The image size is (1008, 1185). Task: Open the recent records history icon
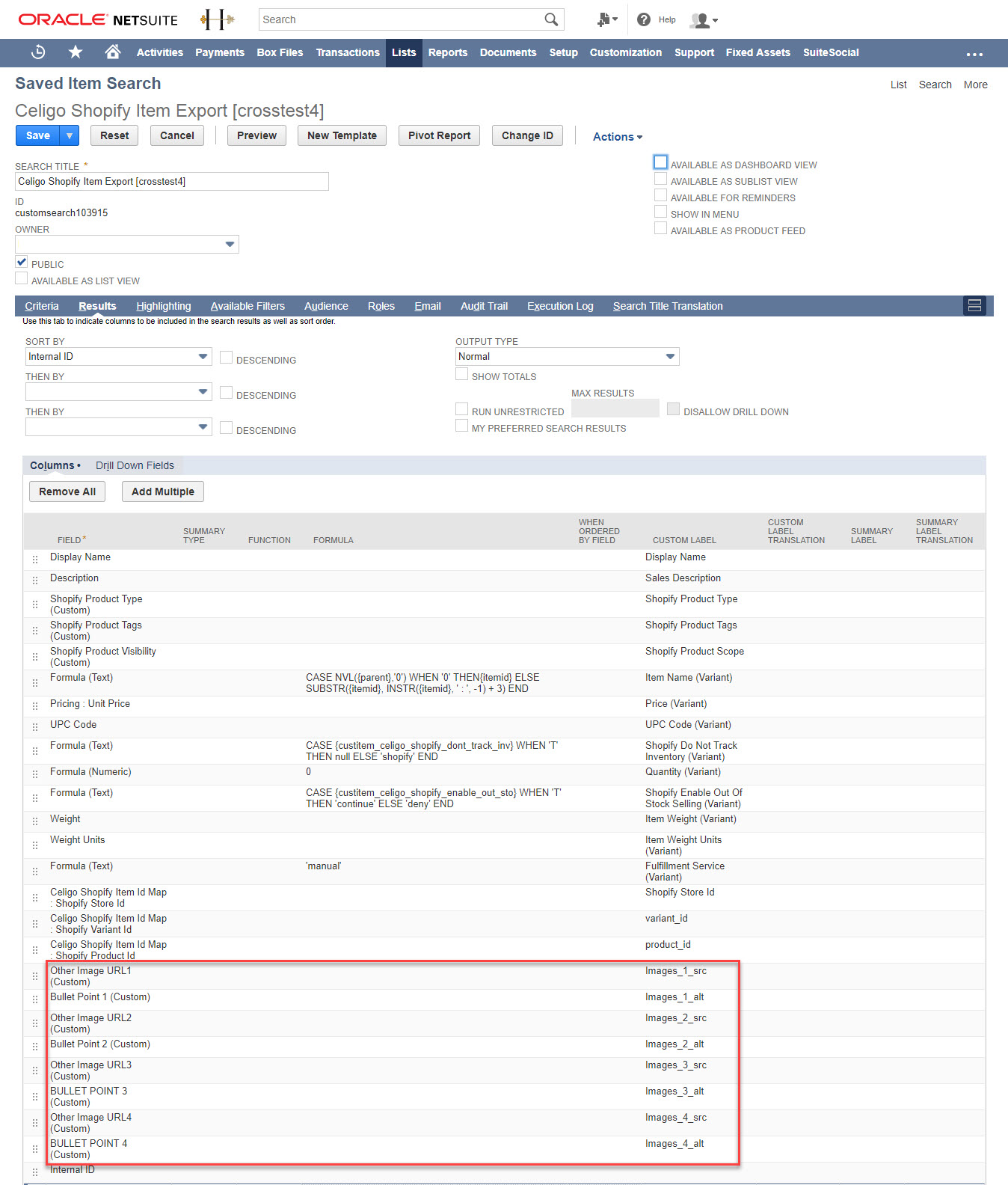[38, 52]
